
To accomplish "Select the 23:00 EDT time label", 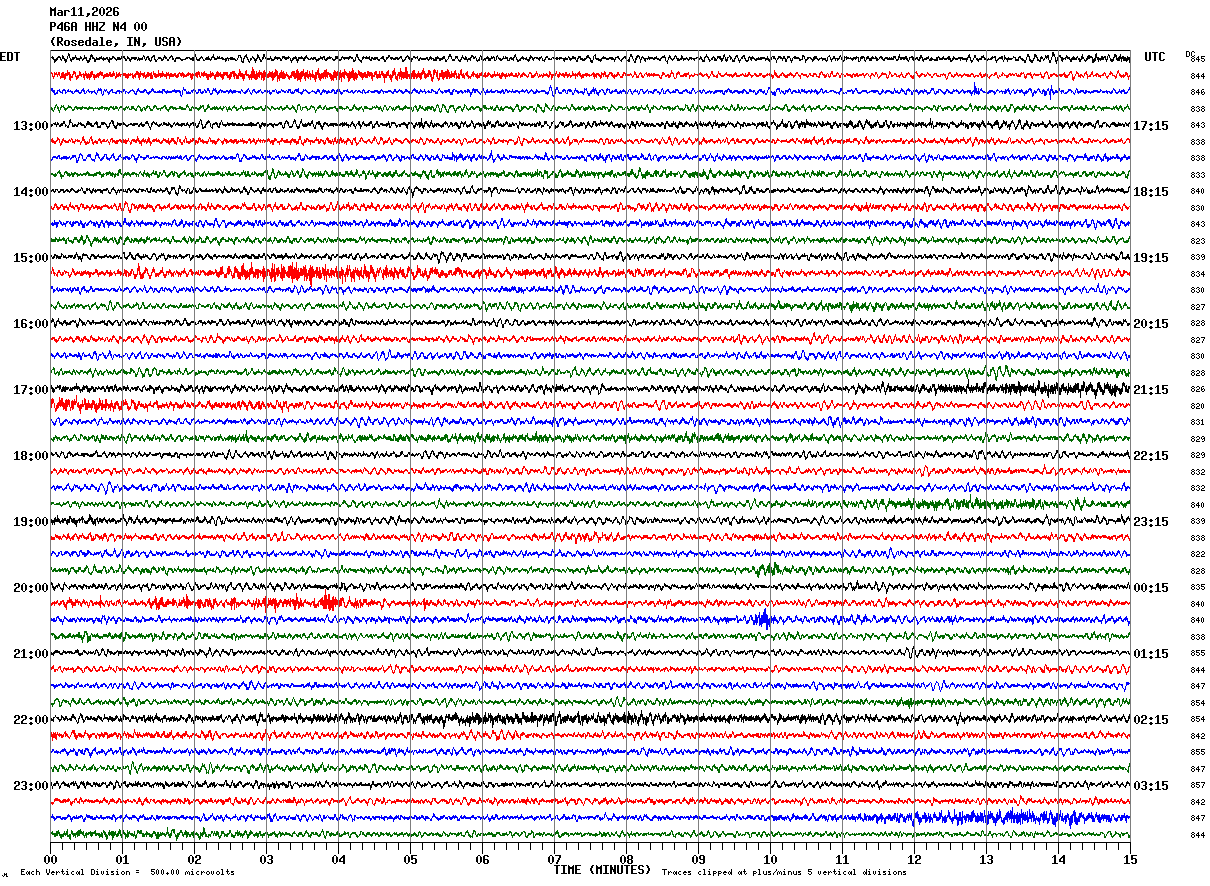I will [x=30, y=786].
